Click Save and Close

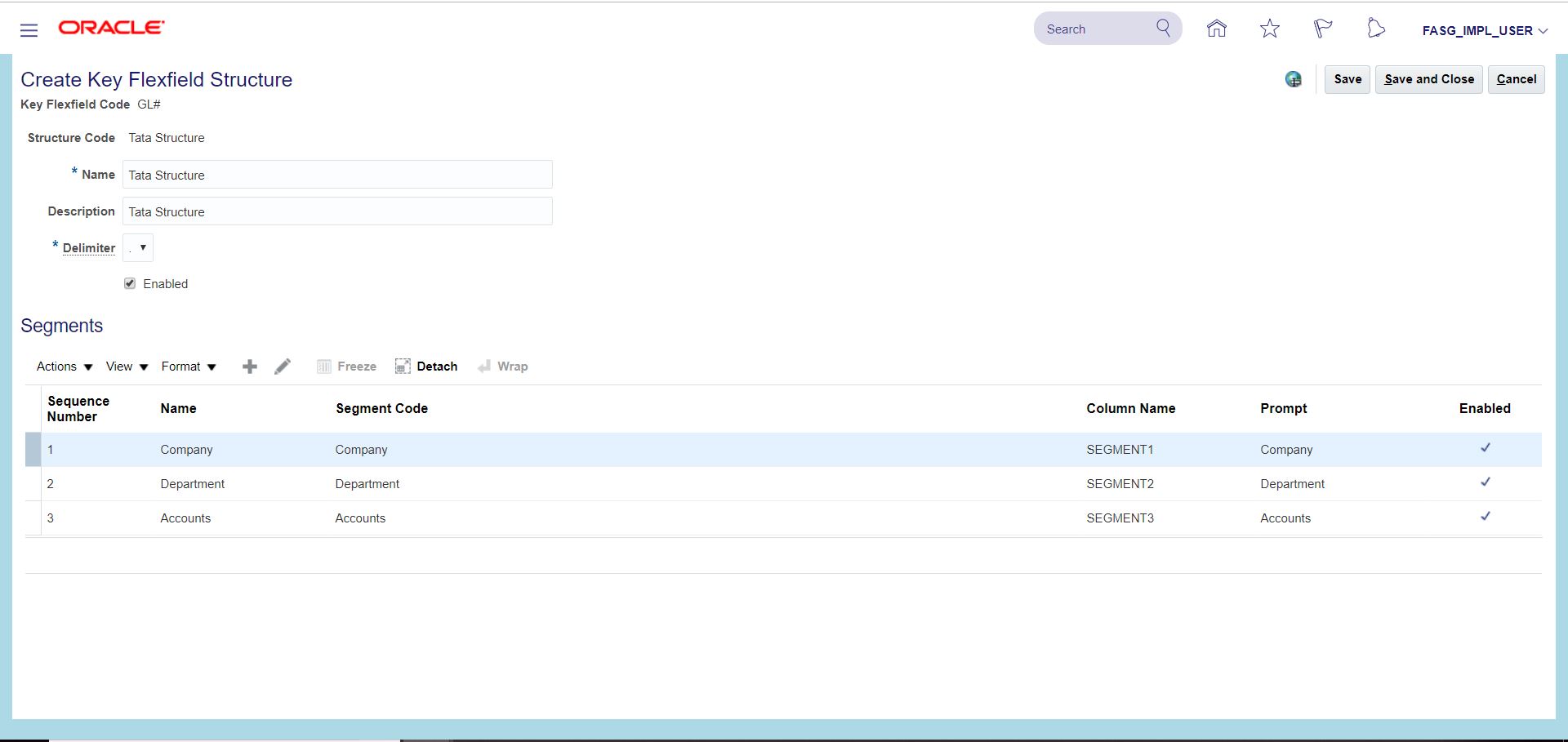tap(1428, 79)
